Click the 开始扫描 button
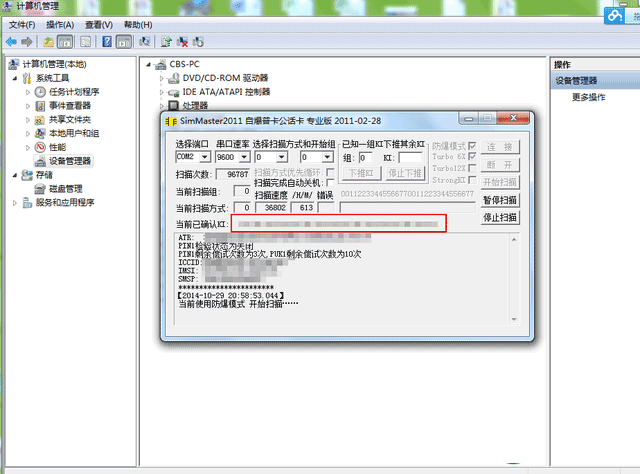 (500, 182)
